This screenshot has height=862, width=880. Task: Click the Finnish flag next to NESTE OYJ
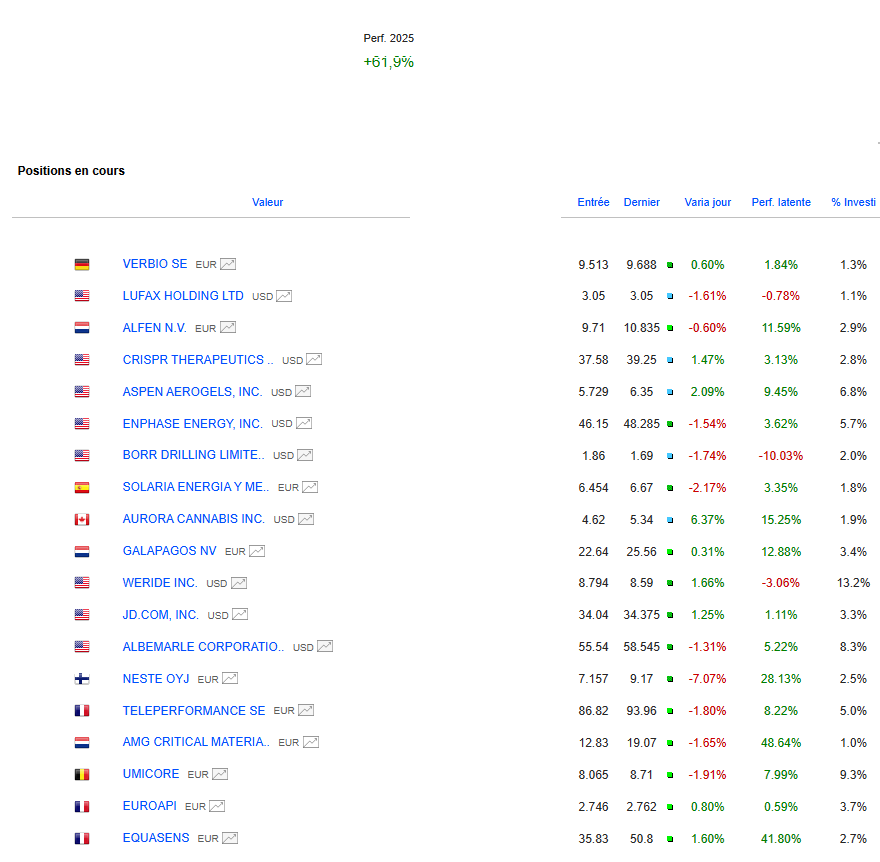click(82, 679)
